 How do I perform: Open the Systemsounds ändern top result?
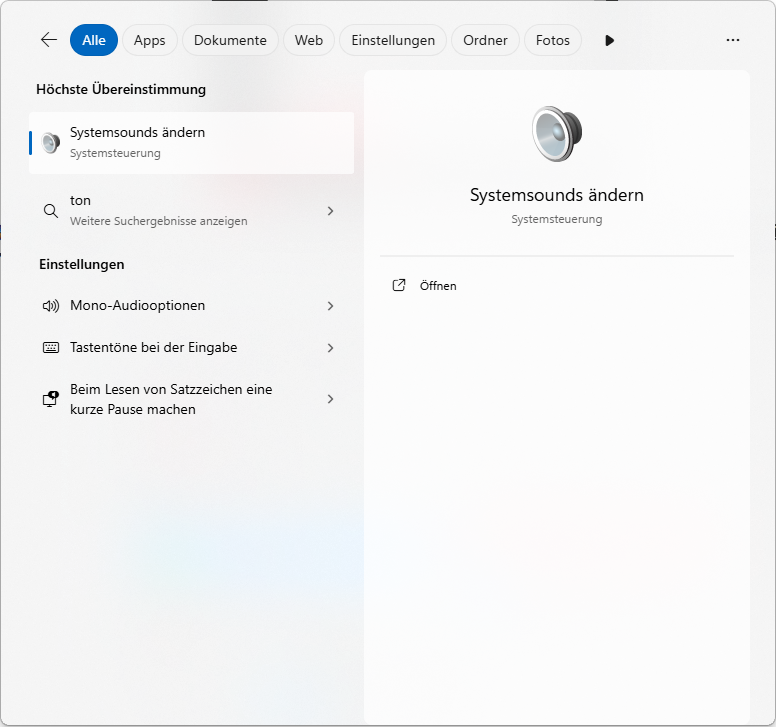(x=192, y=143)
